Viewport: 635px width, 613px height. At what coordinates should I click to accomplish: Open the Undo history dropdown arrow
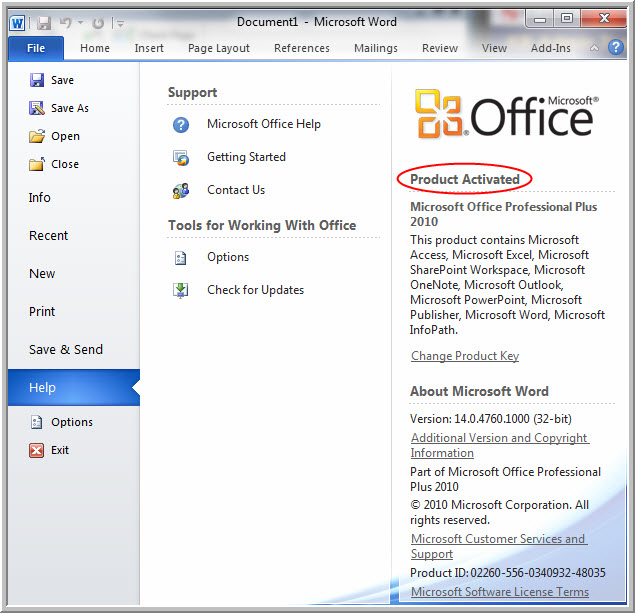point(80,22)
